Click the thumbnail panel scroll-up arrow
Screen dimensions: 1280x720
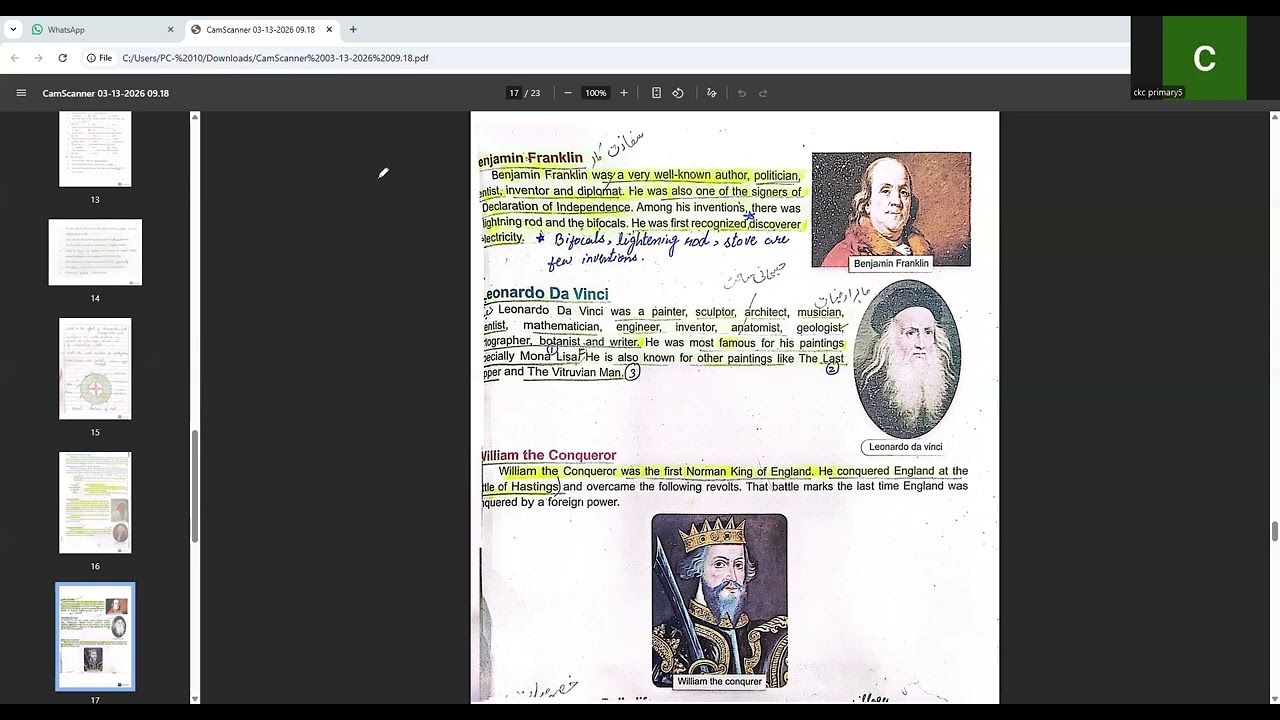[x=195, y=117]
